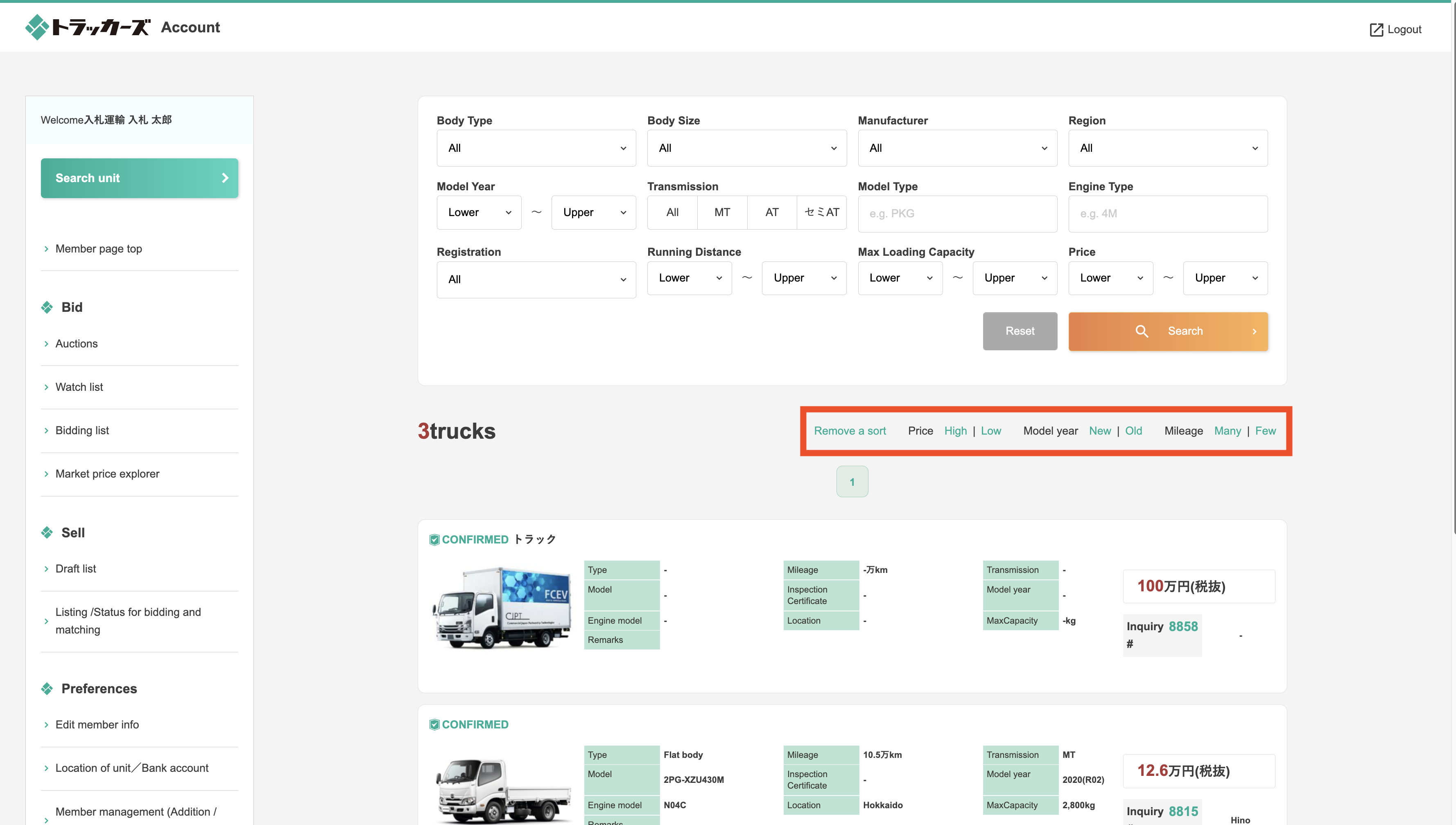Go to Watch list in sidebar

pyautogui.click(x=79, y=387)
